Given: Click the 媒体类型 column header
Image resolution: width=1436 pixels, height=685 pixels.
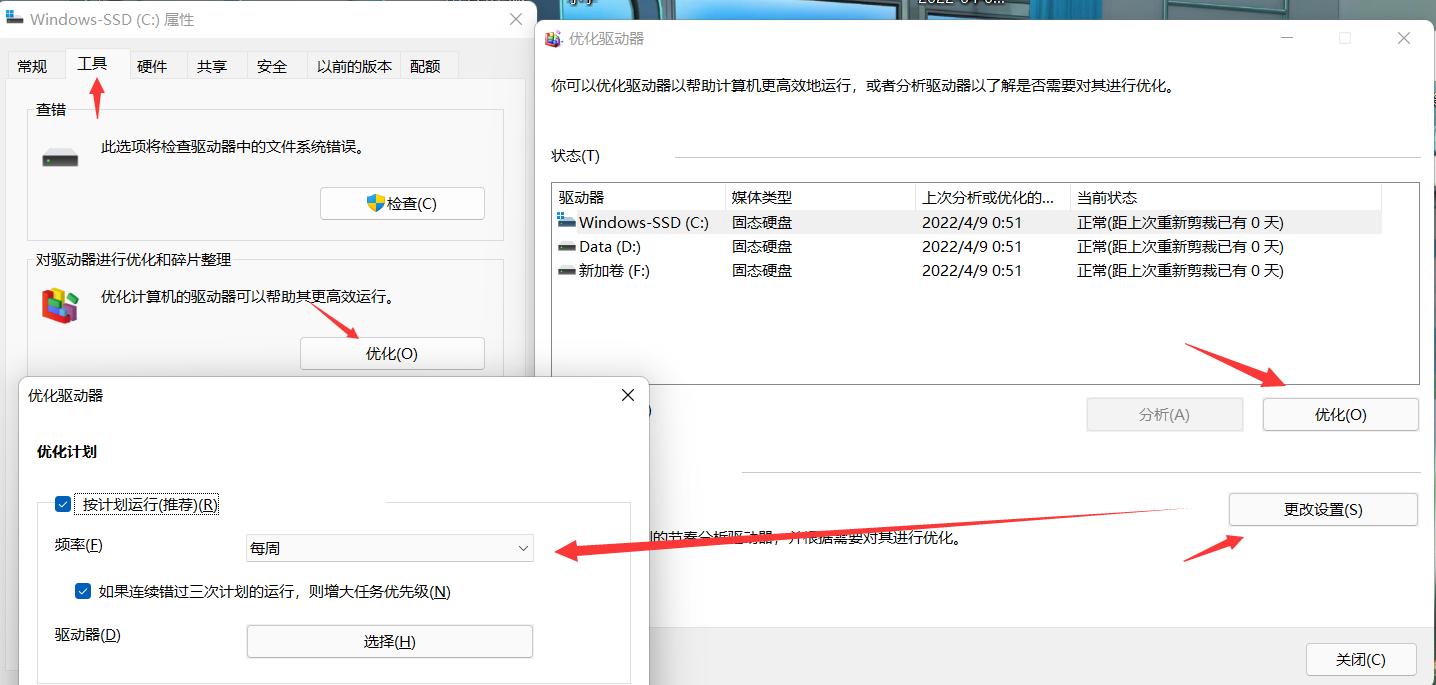Looking at the screenshot, I should (762, 196).
